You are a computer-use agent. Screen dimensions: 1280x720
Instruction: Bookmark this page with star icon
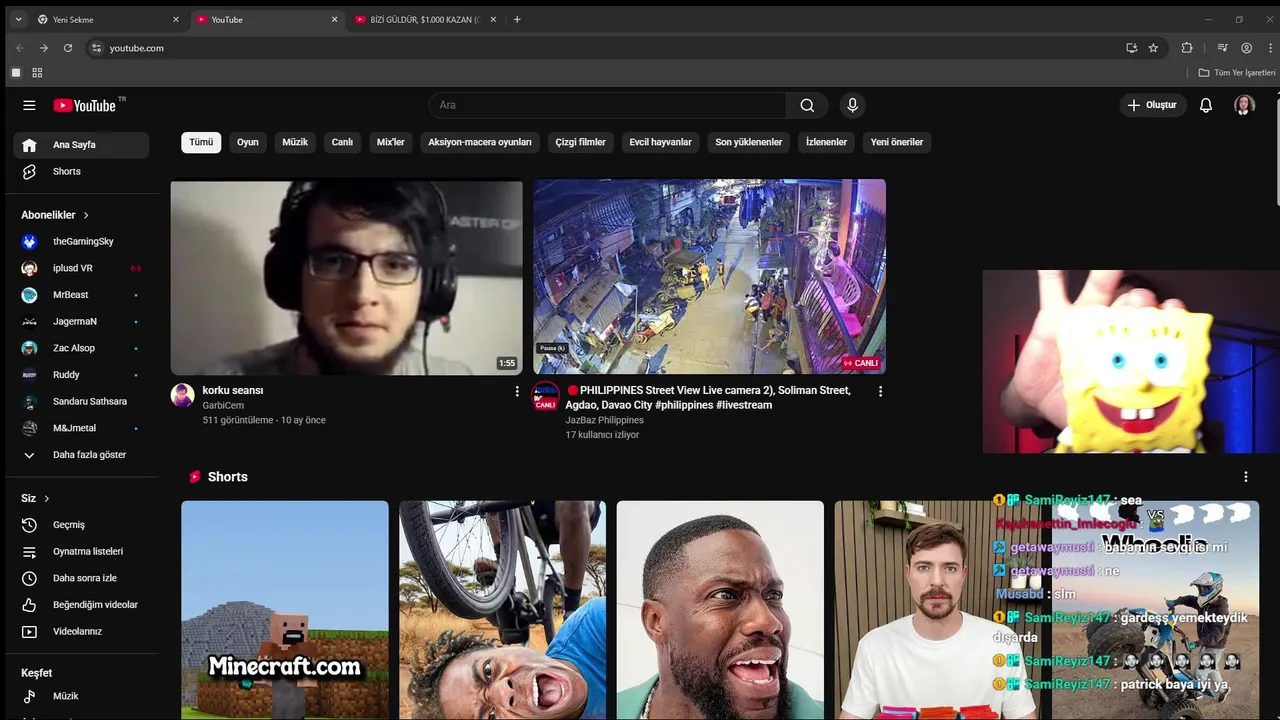(1153, 48)
